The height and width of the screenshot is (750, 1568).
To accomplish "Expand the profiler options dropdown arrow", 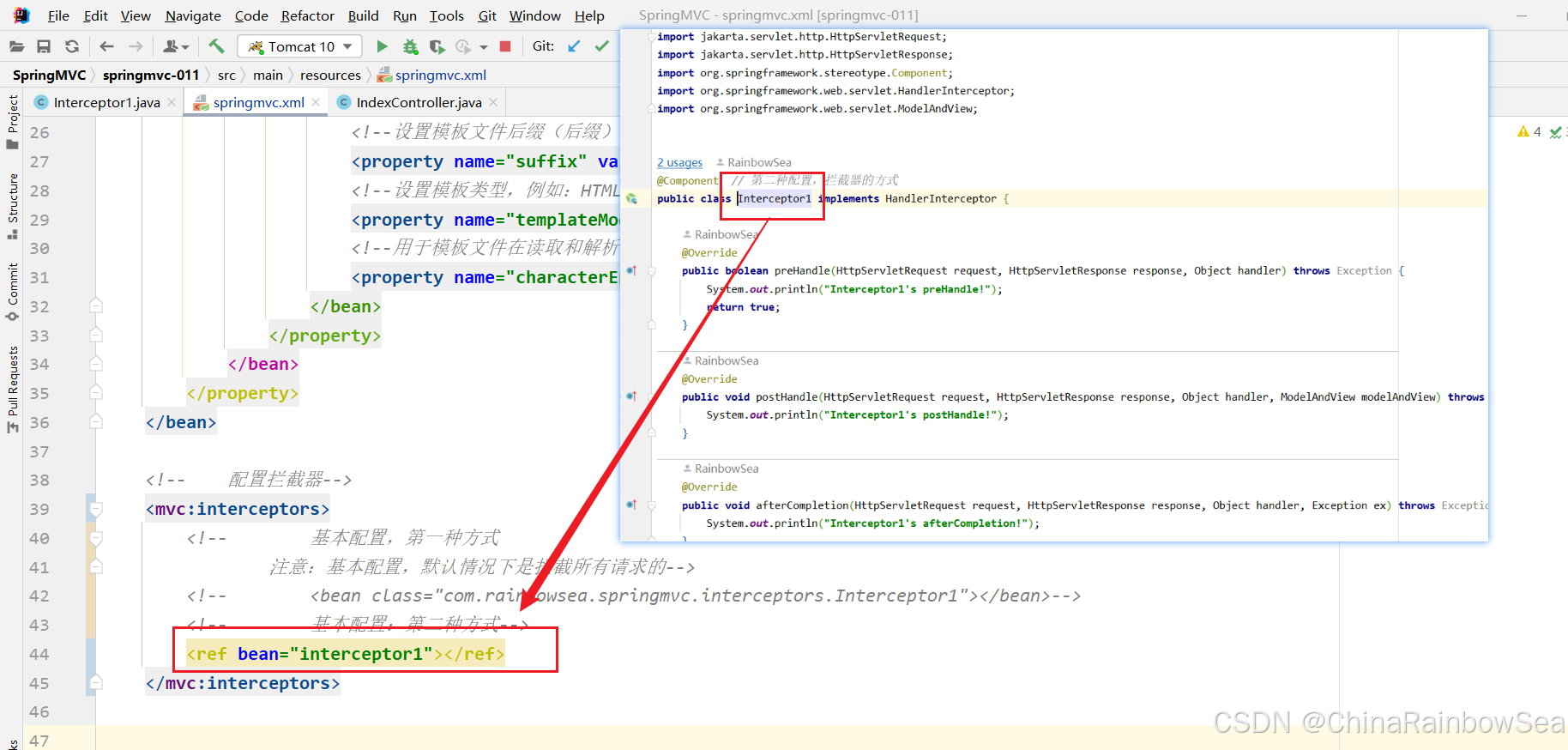I will 484,47.
